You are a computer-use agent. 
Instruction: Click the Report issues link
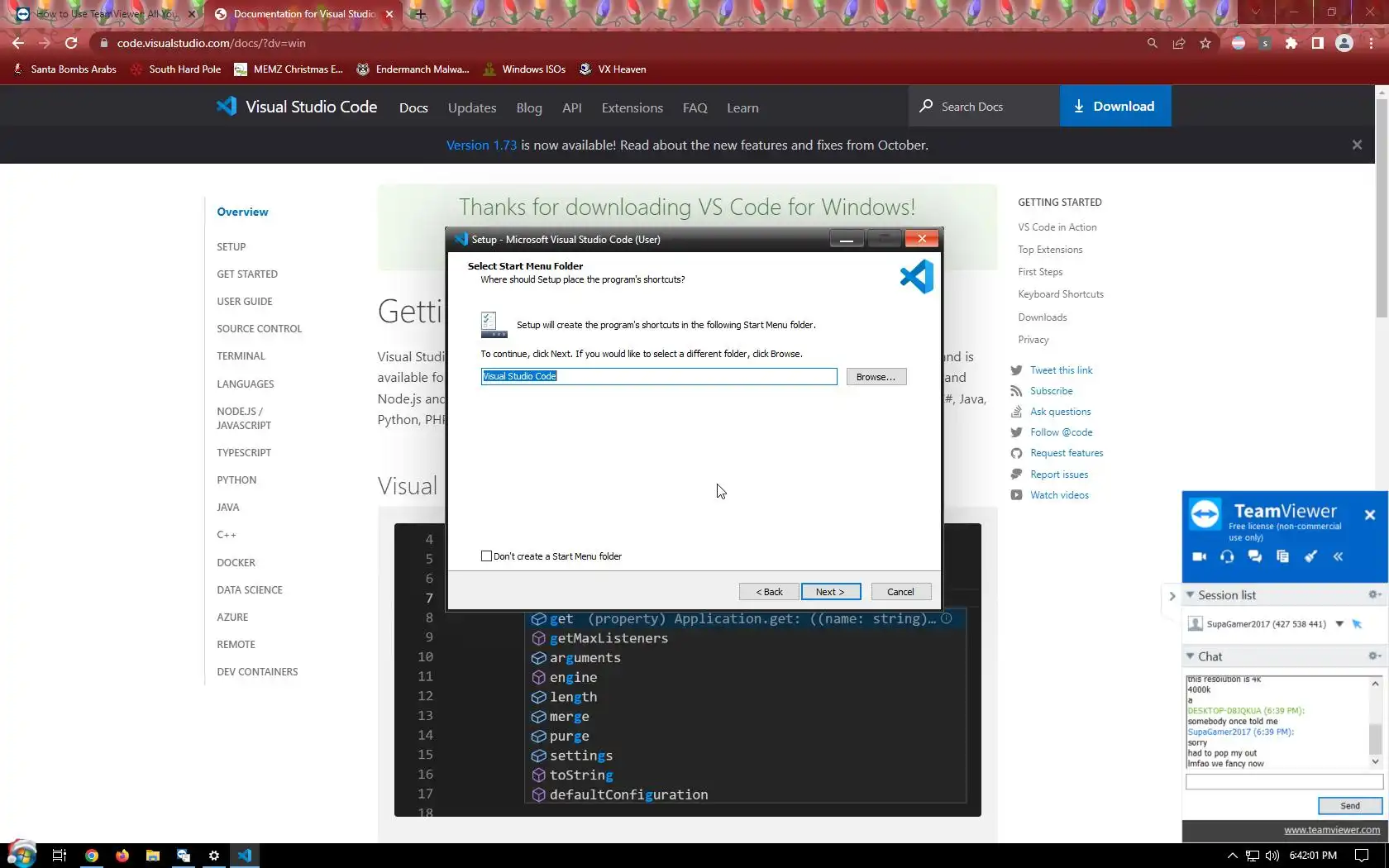click(x=1059, y=475)
